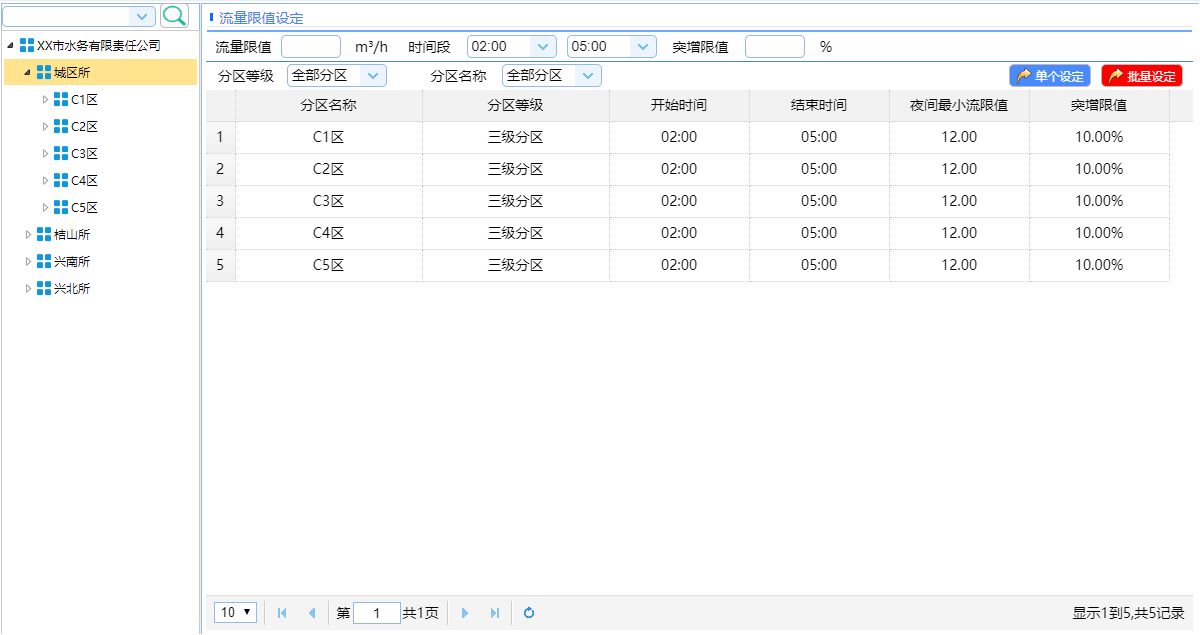Click the page number input box

point(377,613)
